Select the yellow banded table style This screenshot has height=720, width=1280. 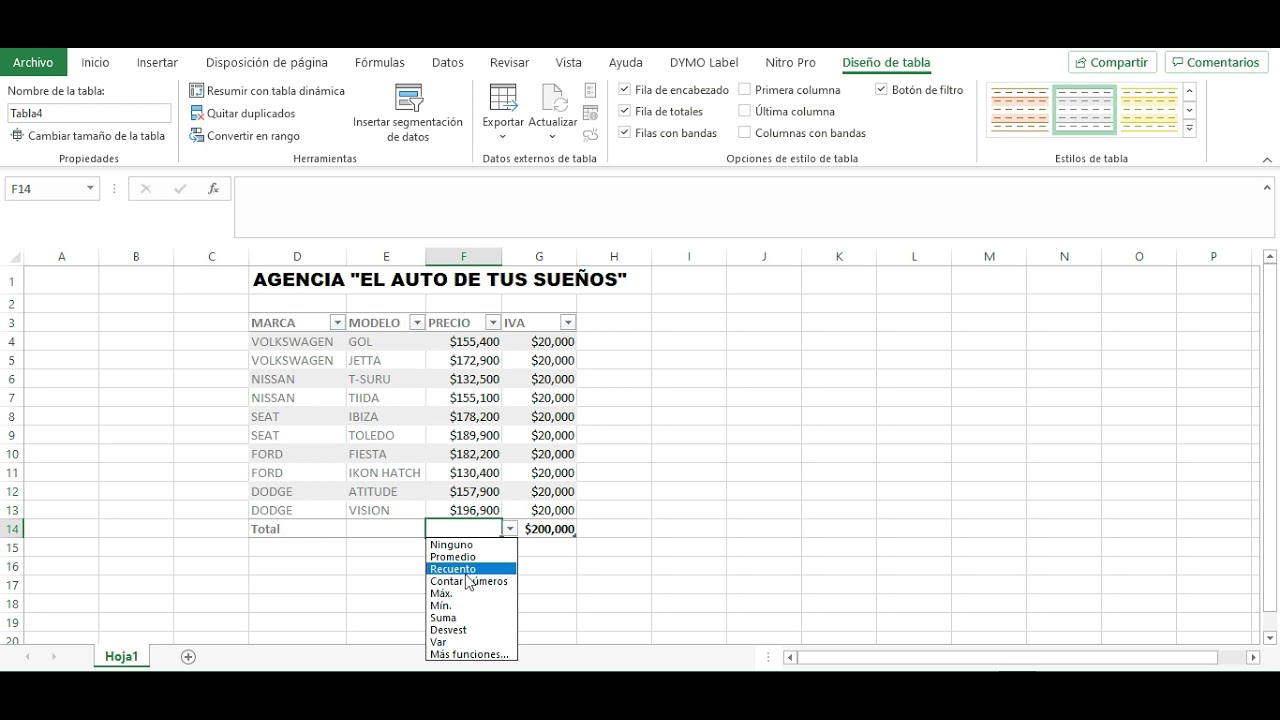coord(1149,110)
